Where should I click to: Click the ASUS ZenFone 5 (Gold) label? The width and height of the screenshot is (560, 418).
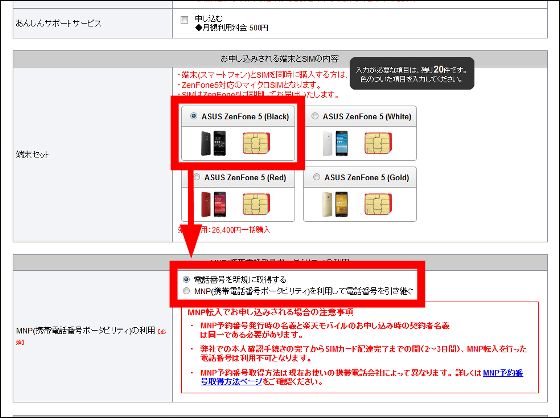[x=366, y=177]
